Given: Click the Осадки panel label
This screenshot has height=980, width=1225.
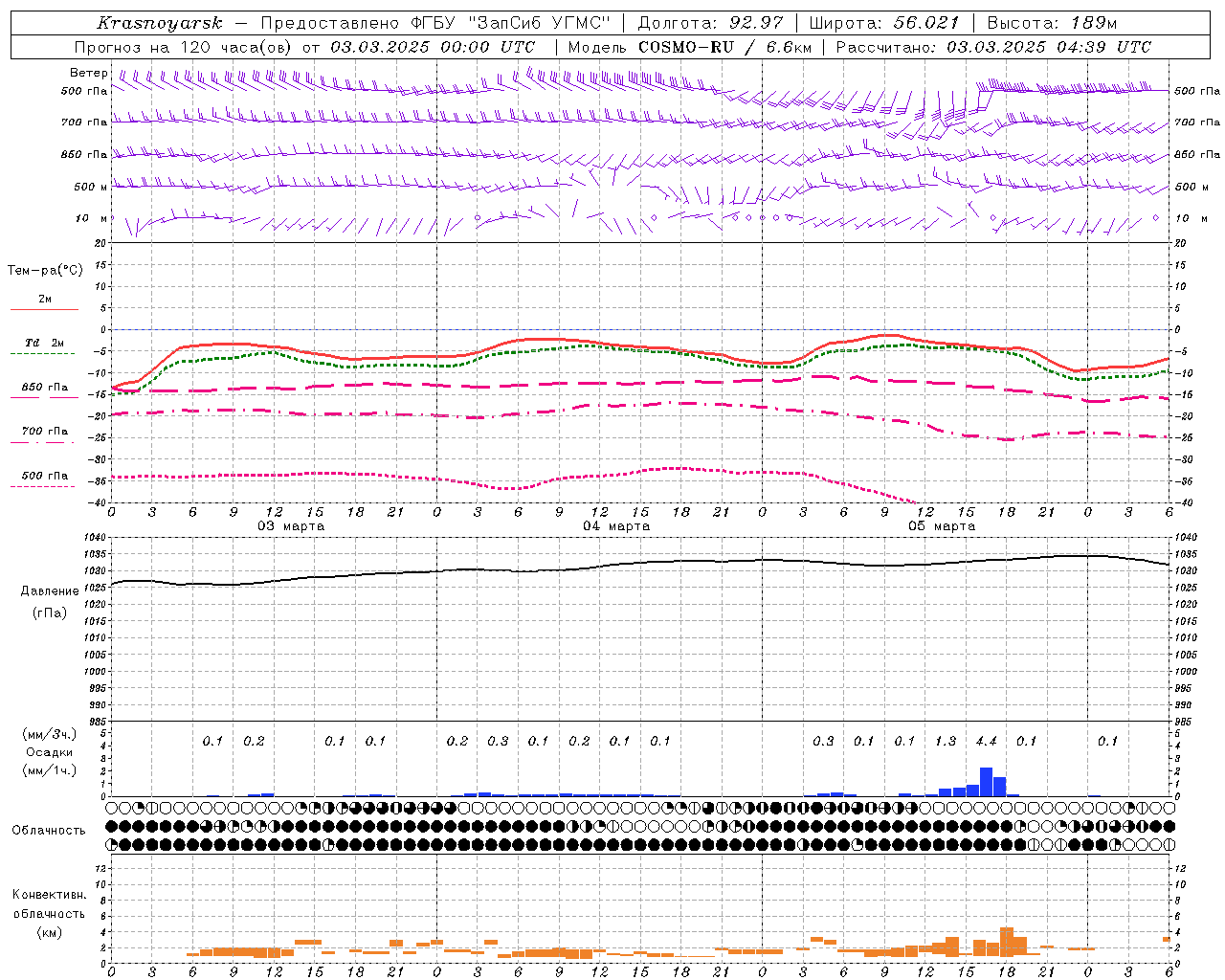Looking at the screenshot, I should pyautogui.click(x=50, y=752).
